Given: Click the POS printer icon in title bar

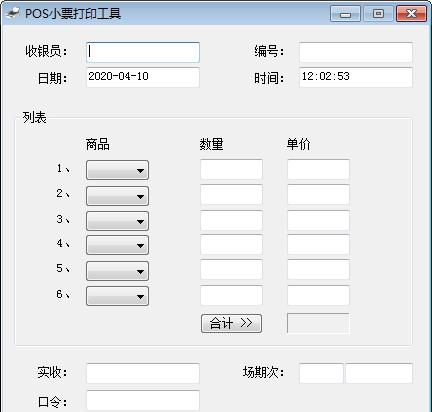Looking at the screenshot, I should 13,13.
